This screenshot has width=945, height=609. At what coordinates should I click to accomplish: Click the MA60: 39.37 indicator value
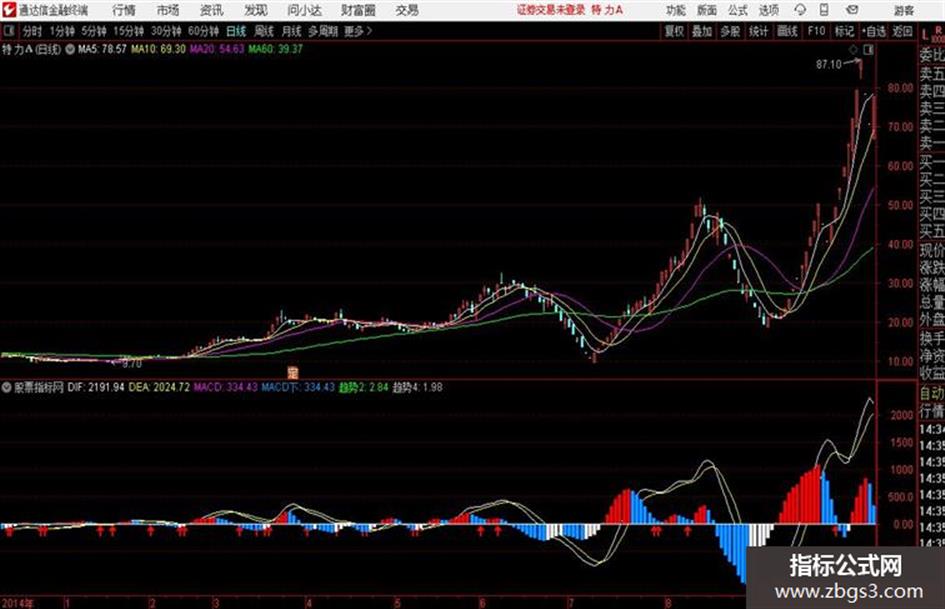coord(275,49)
